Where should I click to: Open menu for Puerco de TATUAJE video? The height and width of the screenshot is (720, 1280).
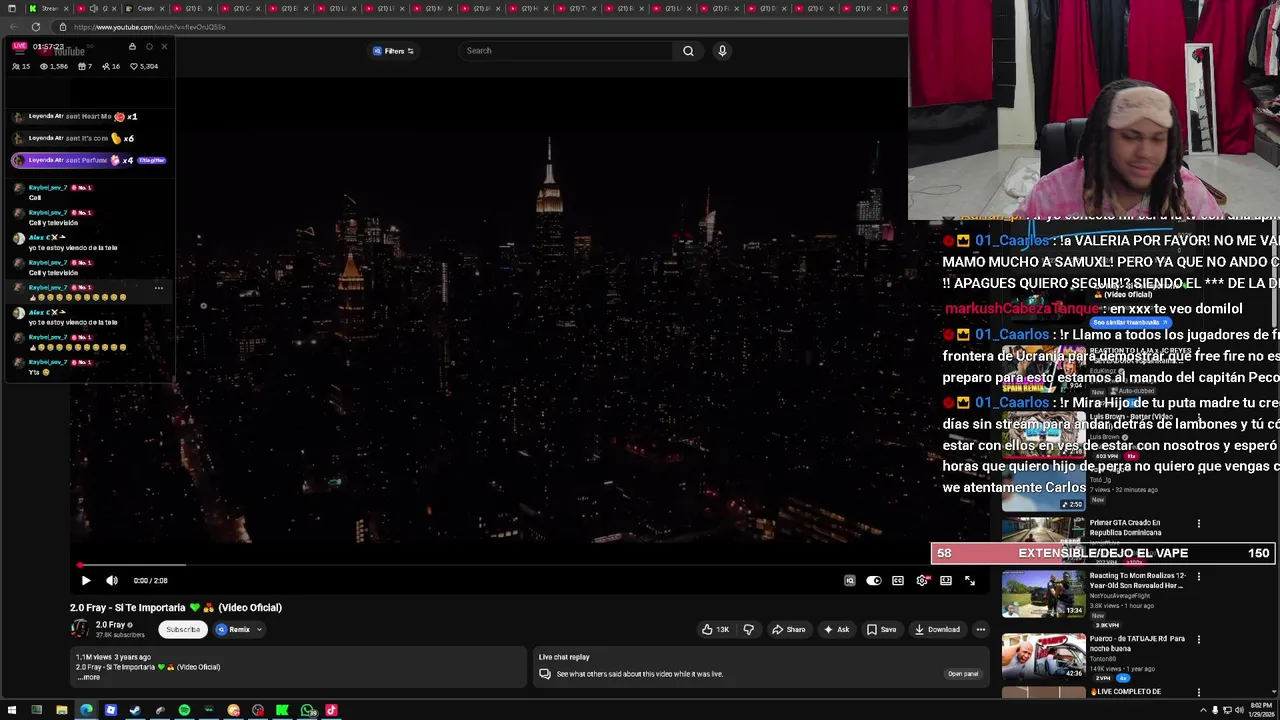pyautogui.click(x=1199, y=639)
